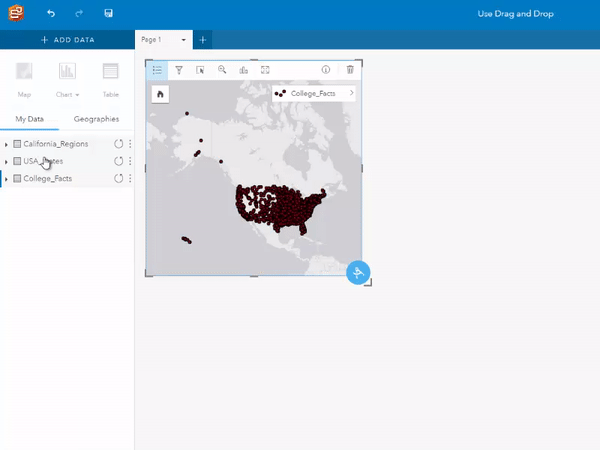Image resolution: width=600 pixels, height=450 pixels.
Task: Select the California_Regions dataset name
Action: click(56, 144)
